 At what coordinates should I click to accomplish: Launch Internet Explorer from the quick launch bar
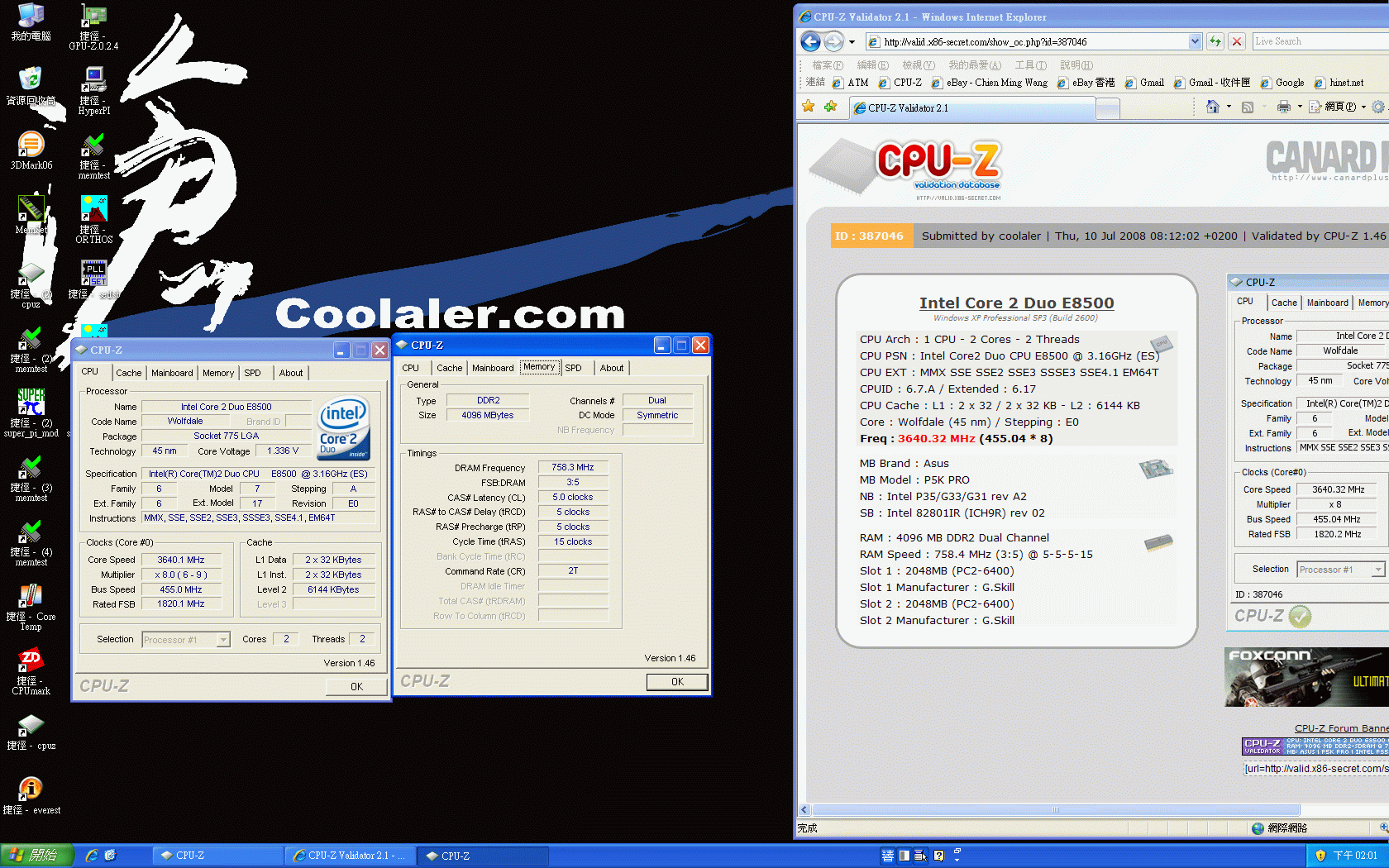[92, 856]
